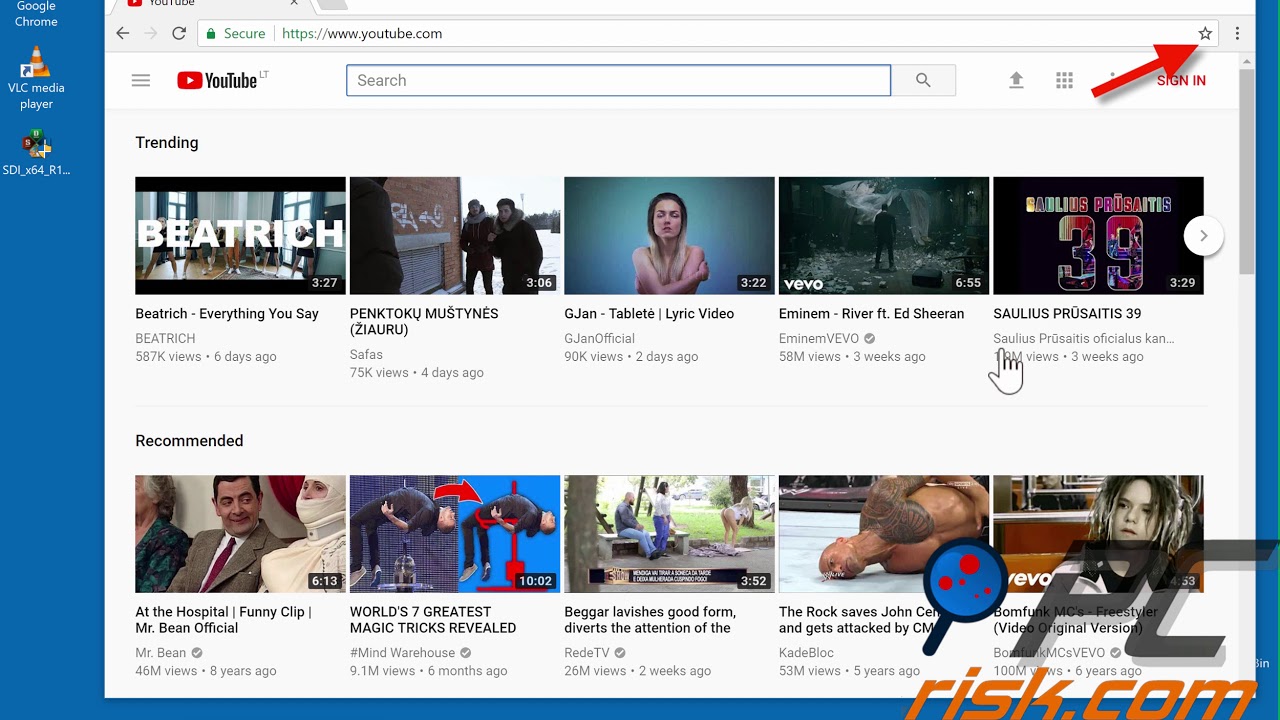Click the upload video icon
This screenshot has width=1280, height=720.
click(1016, 80)
